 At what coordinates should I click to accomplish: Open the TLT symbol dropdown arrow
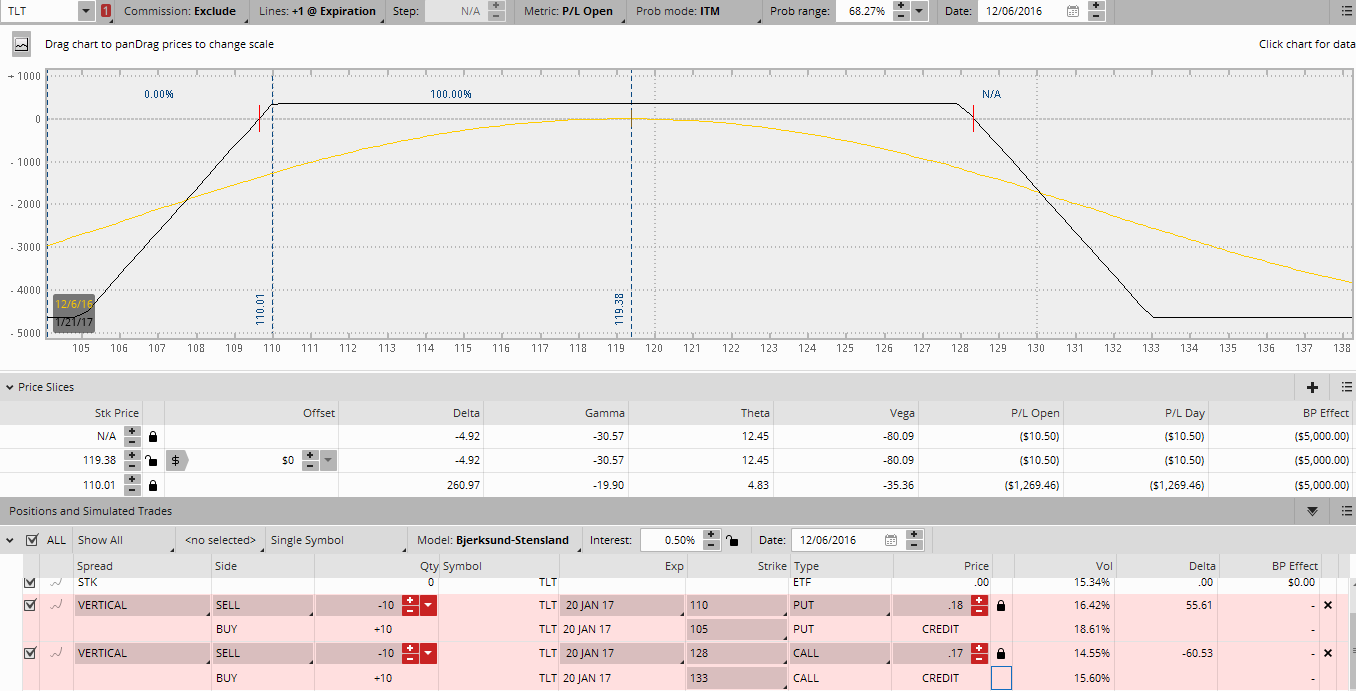click(x=85, y=11)
